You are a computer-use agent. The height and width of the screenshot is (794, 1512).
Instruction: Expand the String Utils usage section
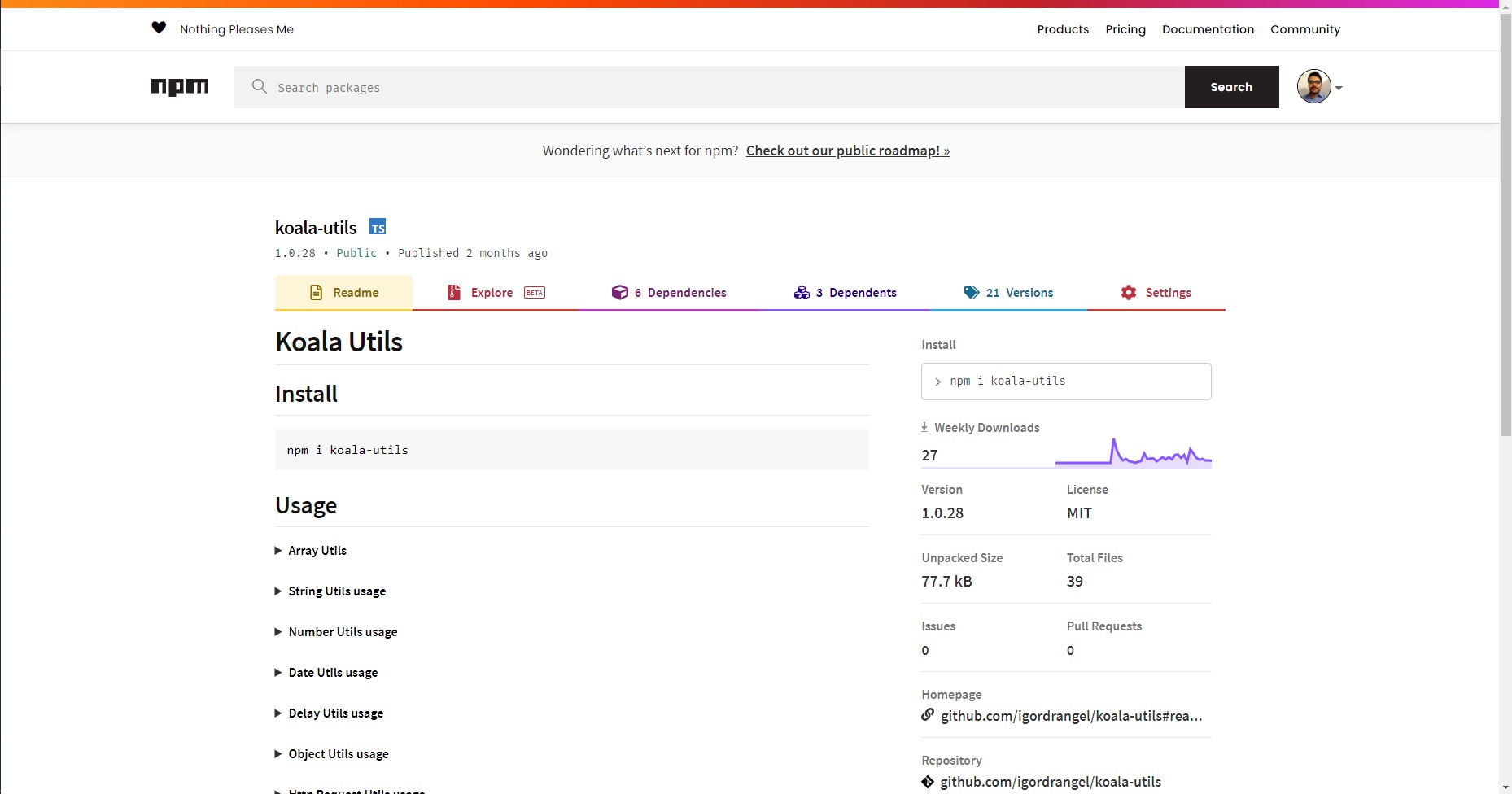pyautogui.click(x=330, y=591)
